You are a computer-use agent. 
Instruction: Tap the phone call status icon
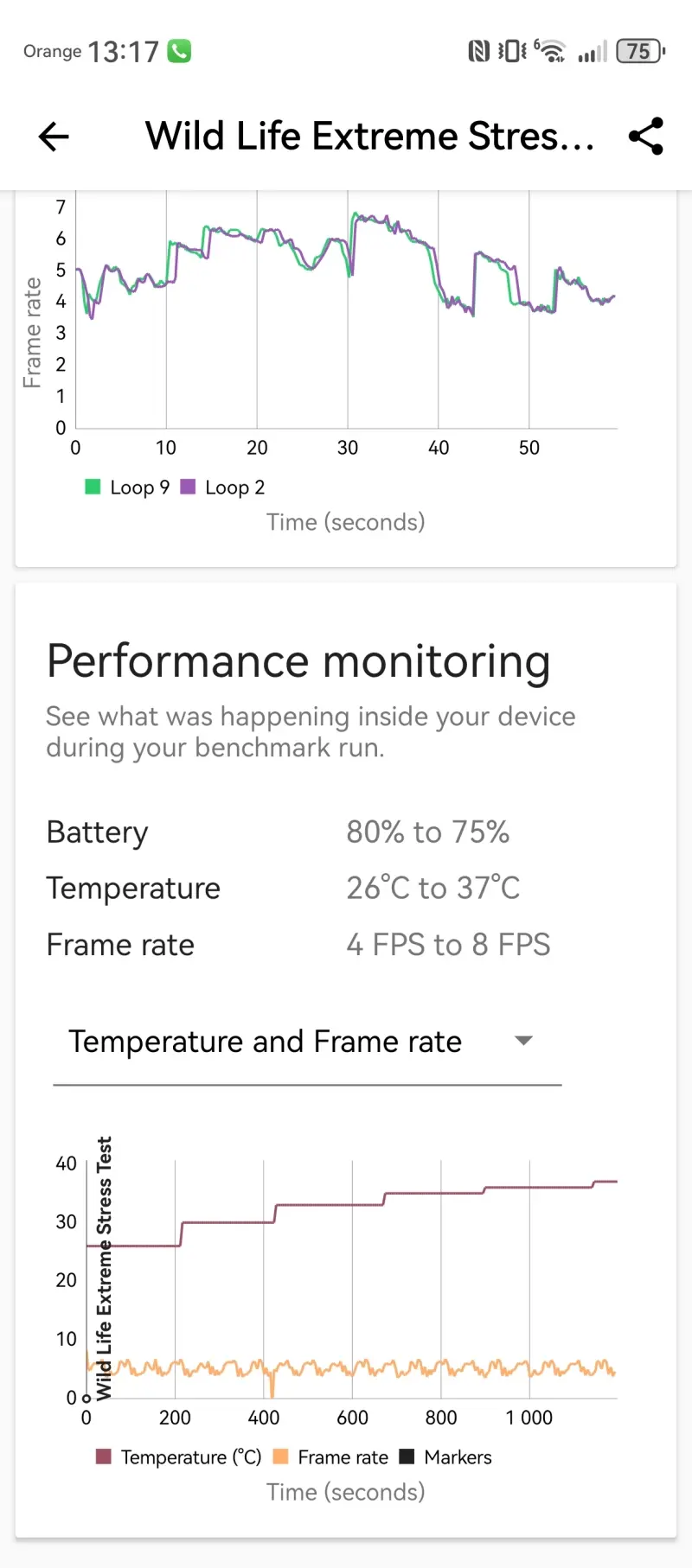click(179, 51)
